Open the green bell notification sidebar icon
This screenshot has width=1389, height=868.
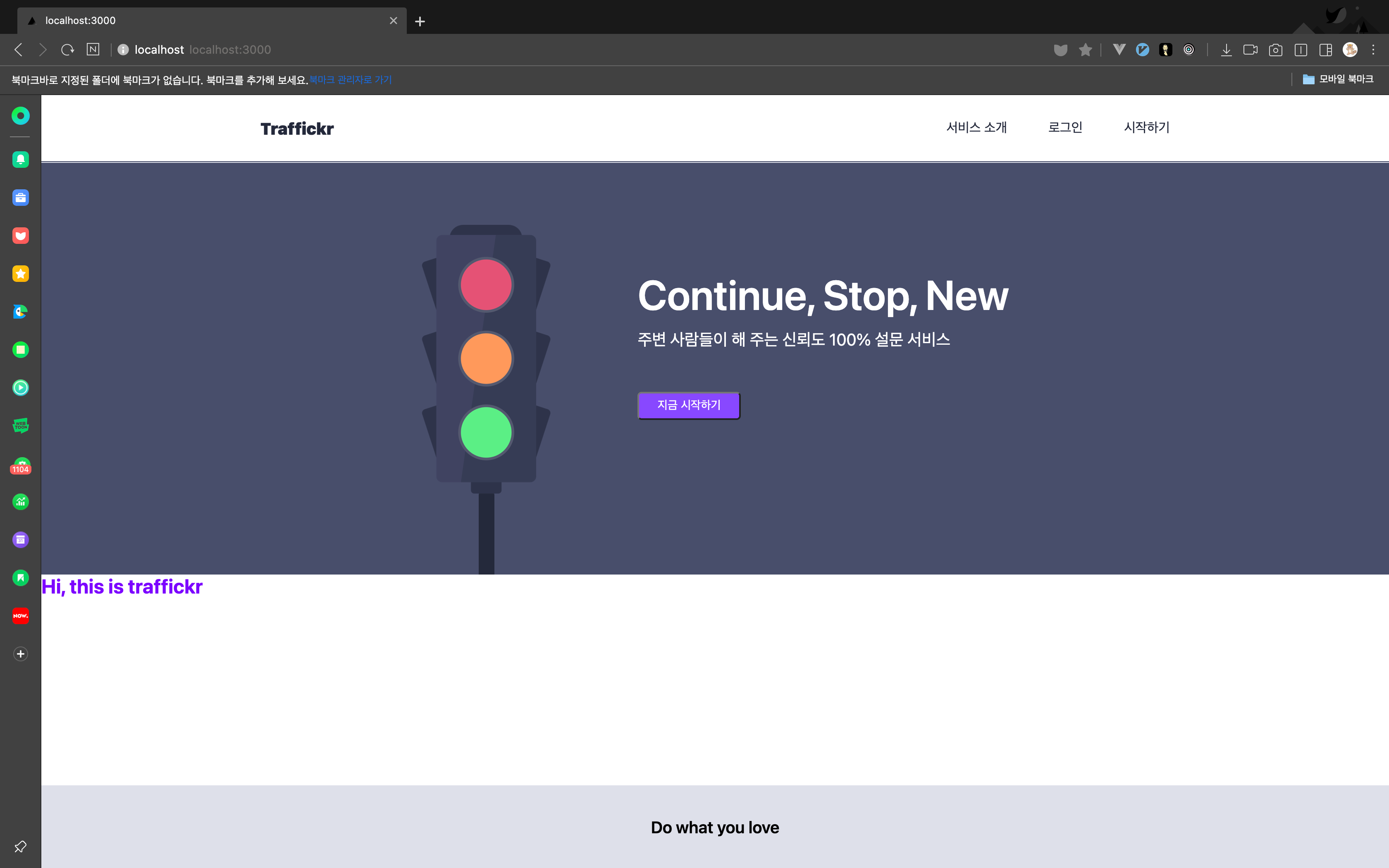[21, 160]
